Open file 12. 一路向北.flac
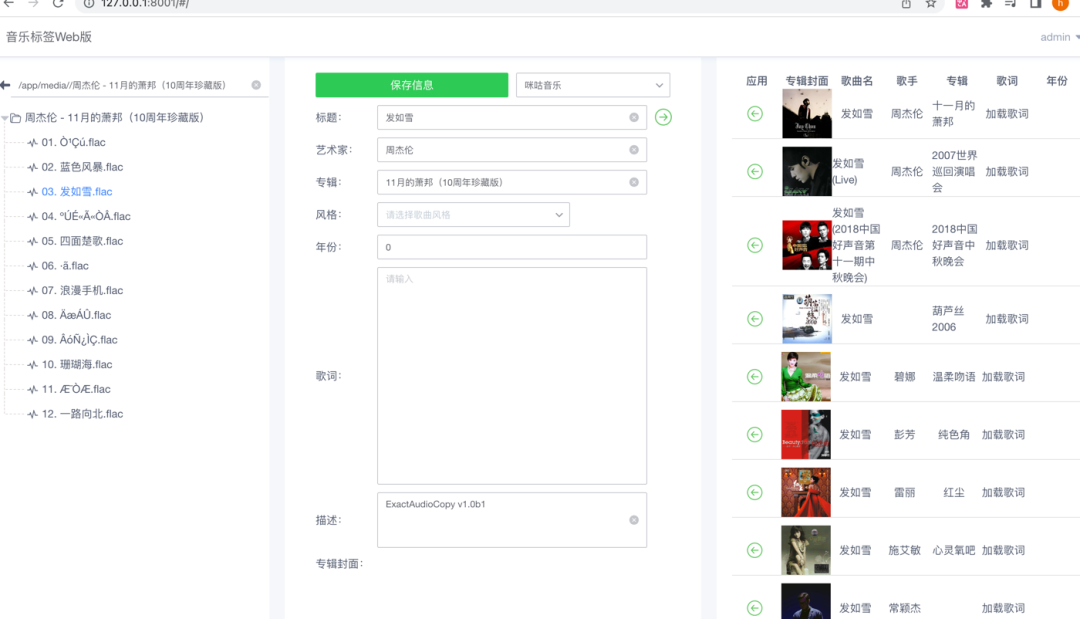The height and width of the screenshot is (619, 1080). pos(82,414)
